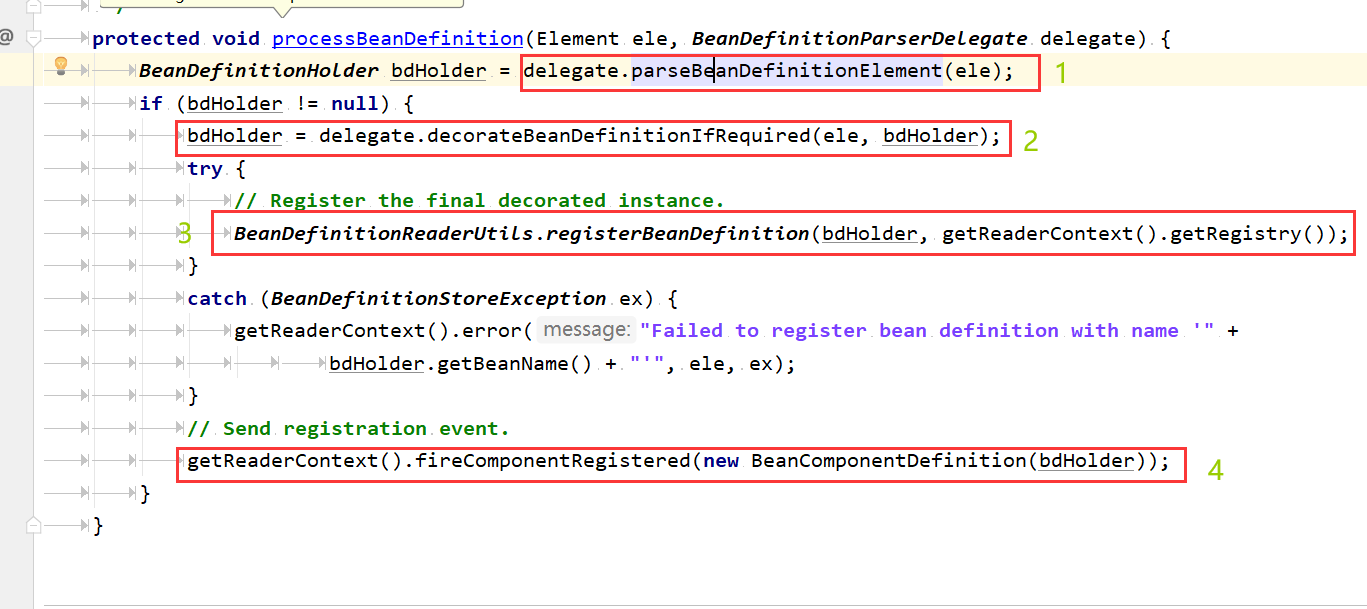Viewport: 1367px width, 609px height.
Task: Click the yellow lightbulb intention icon
Action: click(59, 67)
